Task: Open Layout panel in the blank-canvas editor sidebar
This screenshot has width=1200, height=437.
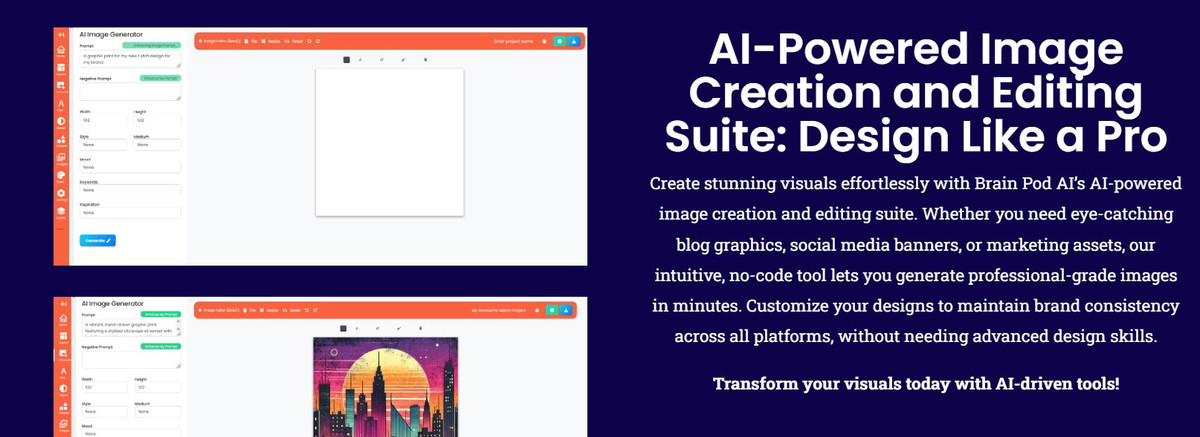Action: [x=60, y=69]
